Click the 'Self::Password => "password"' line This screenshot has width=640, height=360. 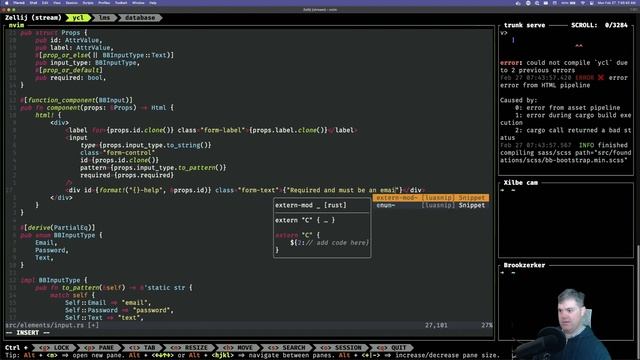click(x=119, y=310)
